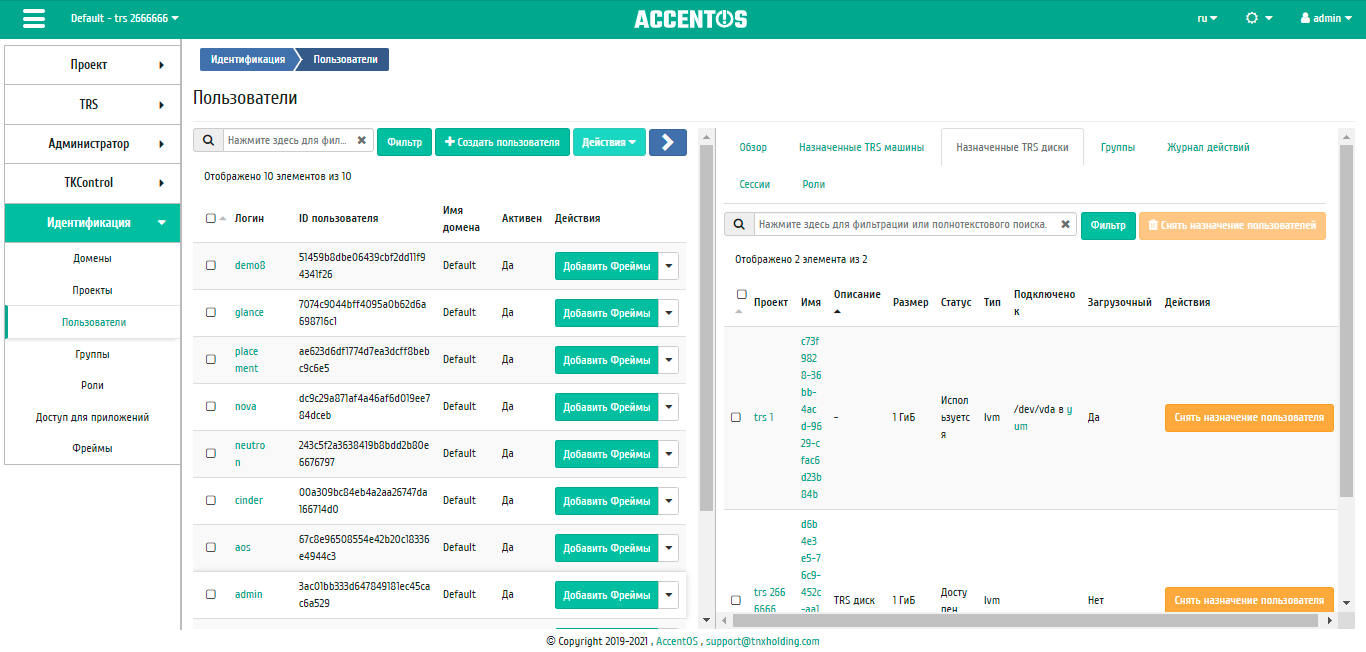The image size is (1366, 652).
Task: Expand action dropdown arrow for glance user
Action: tap(669, 313)
